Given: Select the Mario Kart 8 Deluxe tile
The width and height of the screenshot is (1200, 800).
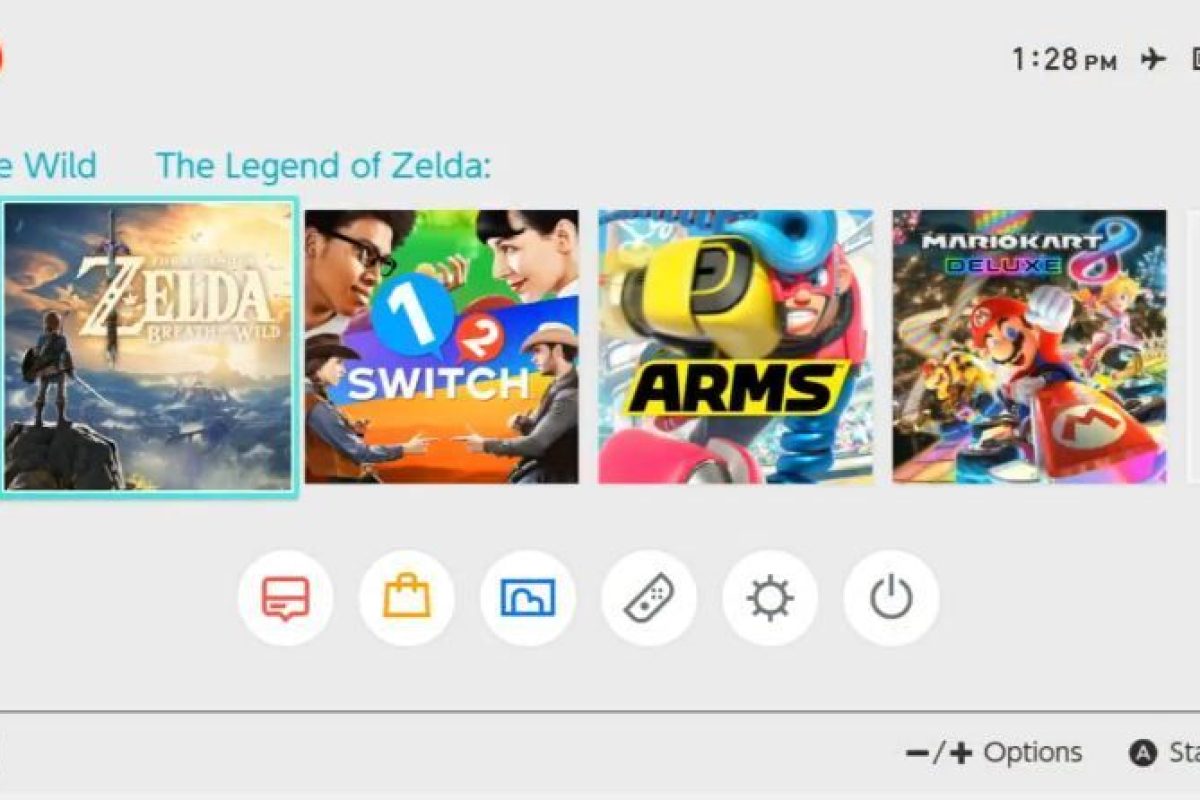Looking at the screenshot, I should [1029, 347].
